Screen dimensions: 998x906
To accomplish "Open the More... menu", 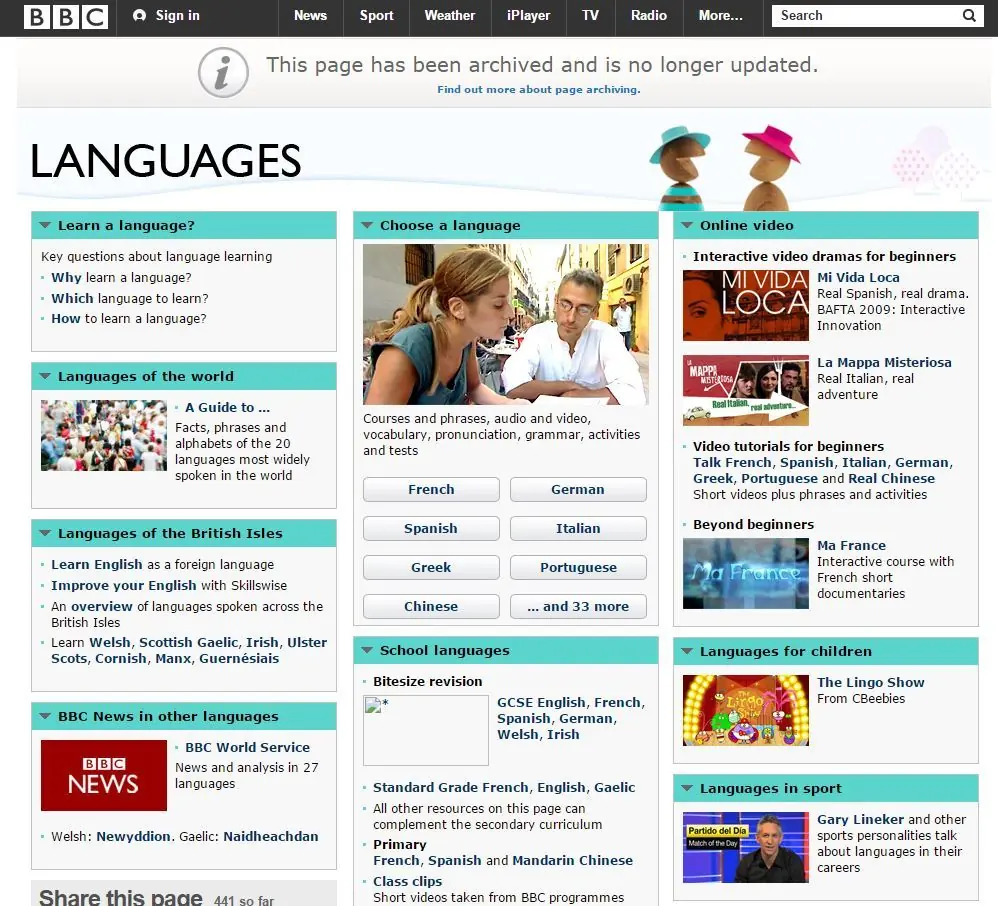I will 720,15.
